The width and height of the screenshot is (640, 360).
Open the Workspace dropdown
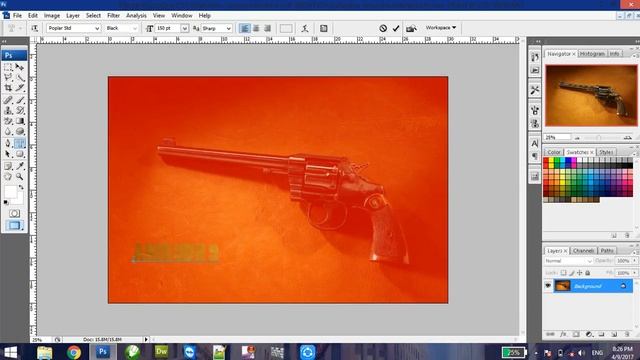click(441, 28)
